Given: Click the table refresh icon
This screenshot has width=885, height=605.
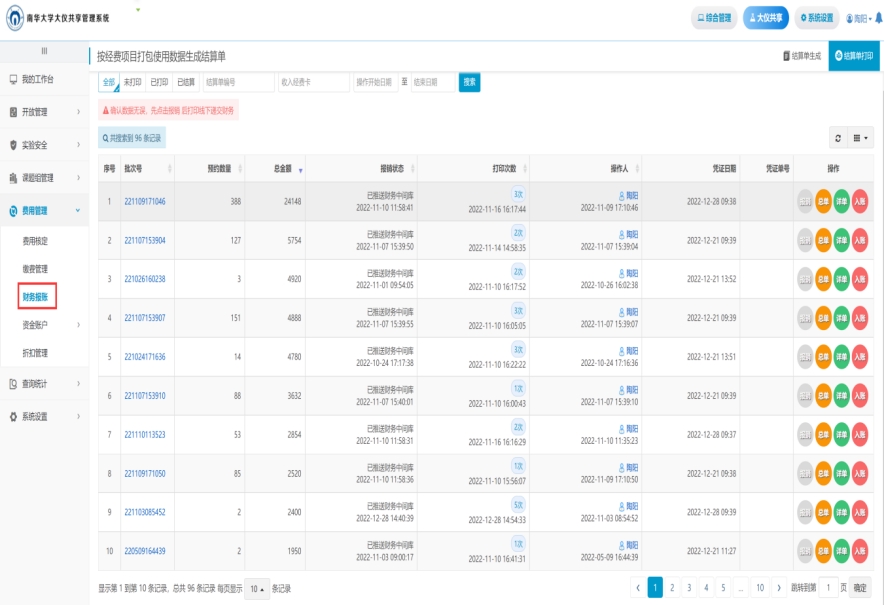Looking at the screenshot, I should point(837,138).
